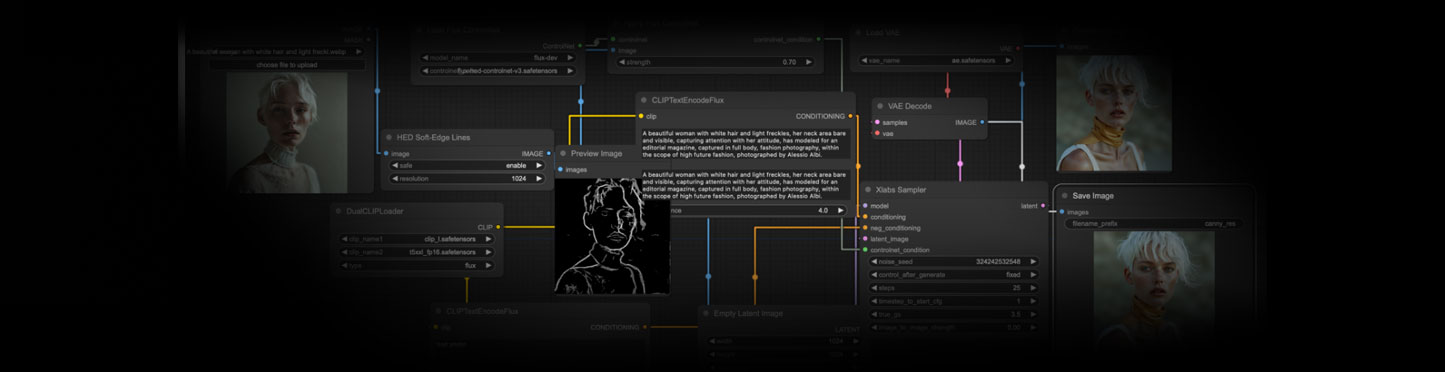Click the samples input port on VAE Decode
1445x372 pixels.
pos(877,122)
